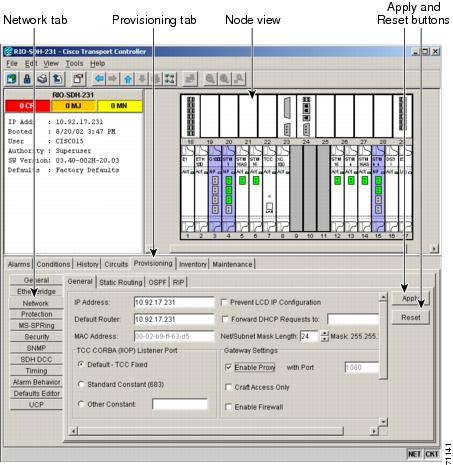Select the Other Constant radio button
The height and width of the screenshot is (465, 453).
pyautogui.click(x=81, y=404)
